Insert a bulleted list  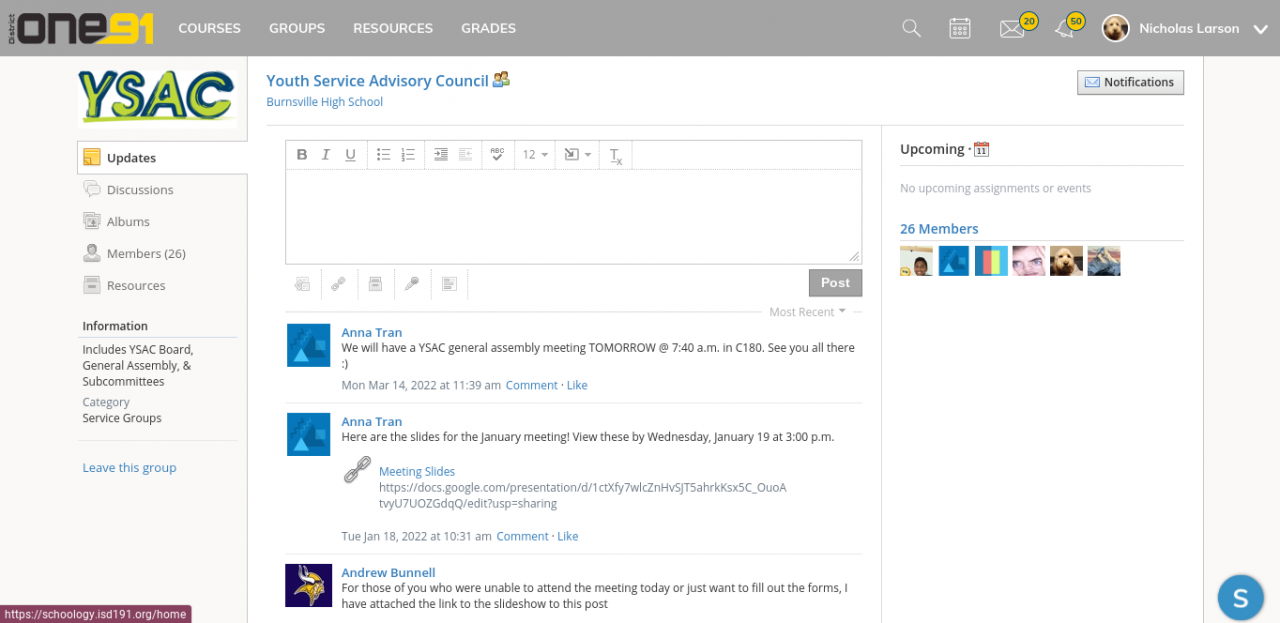[383, 155]
